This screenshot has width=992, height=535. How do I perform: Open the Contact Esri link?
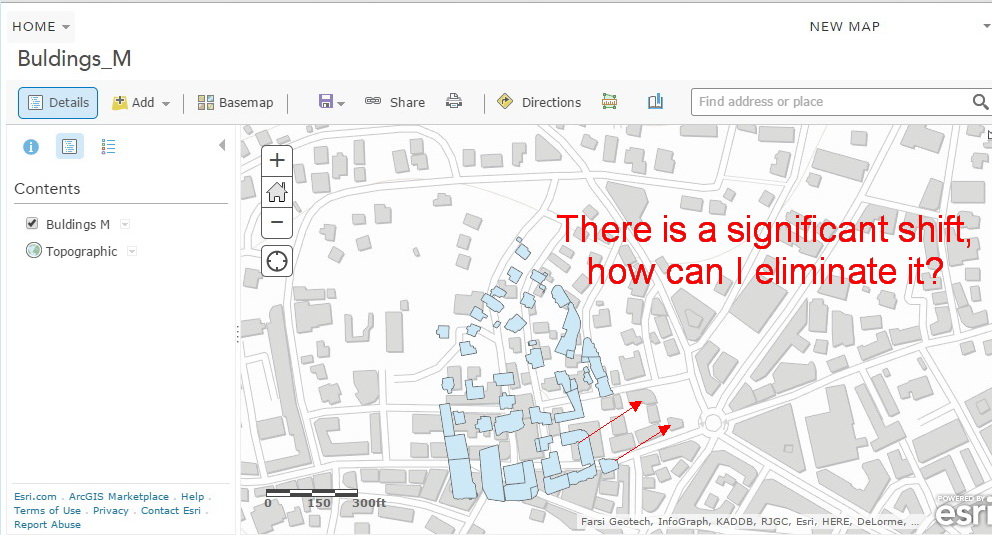click(x=171, y=510)
